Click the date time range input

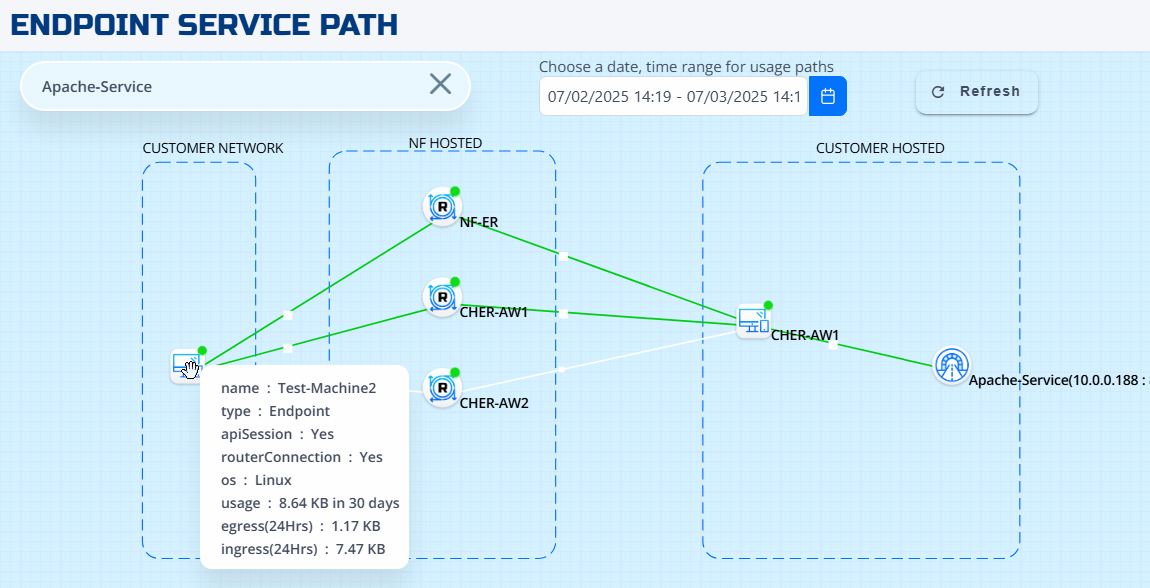[674, 96]
